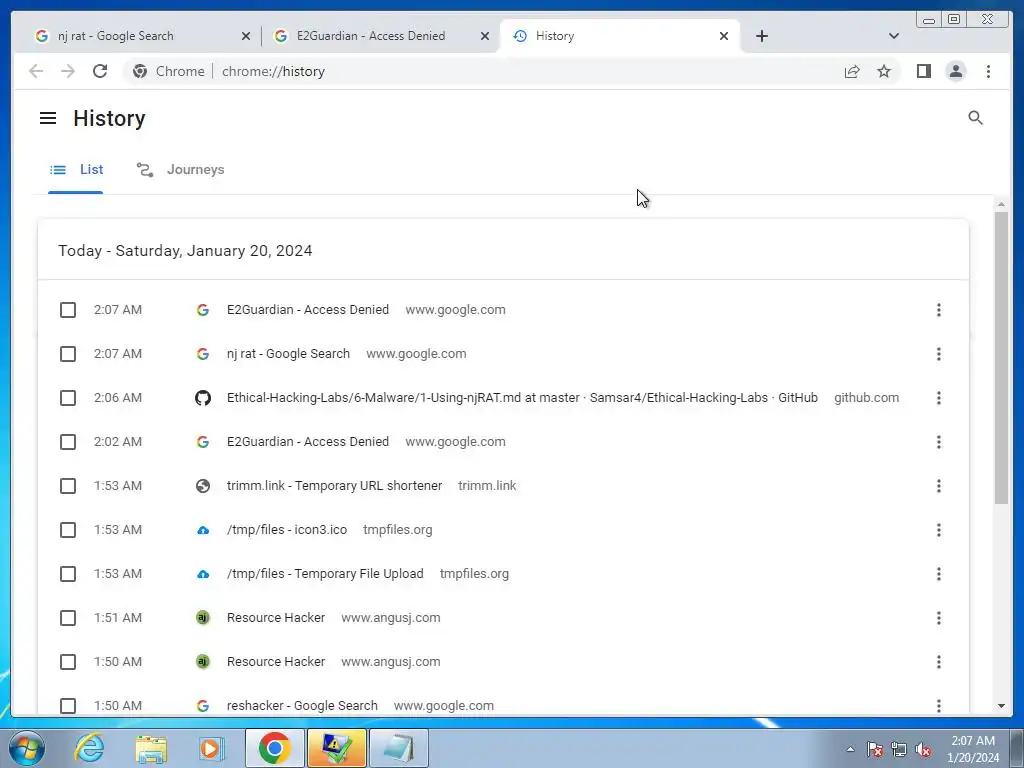Open the Ethical-Hacking-Labs GitHub history link

[x=522, y=398]
